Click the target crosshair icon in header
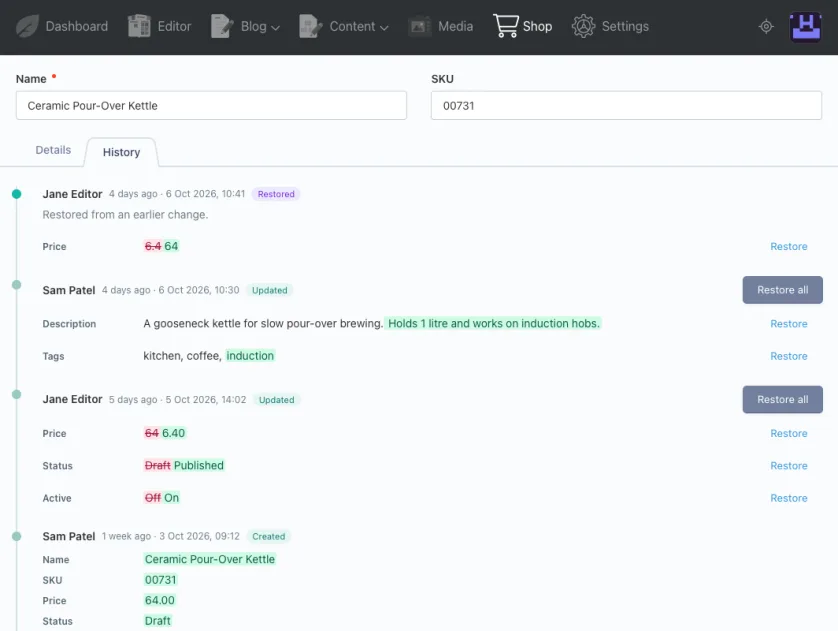 click(x=766, y=26)
